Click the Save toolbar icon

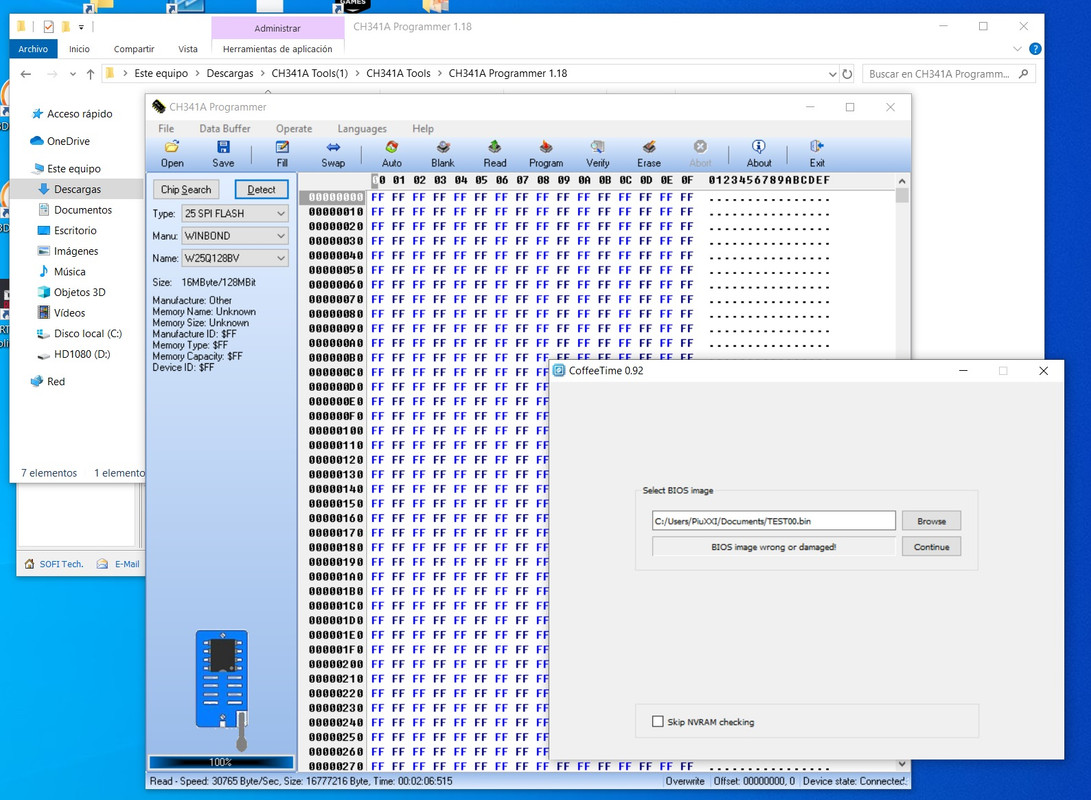point(223,154)
